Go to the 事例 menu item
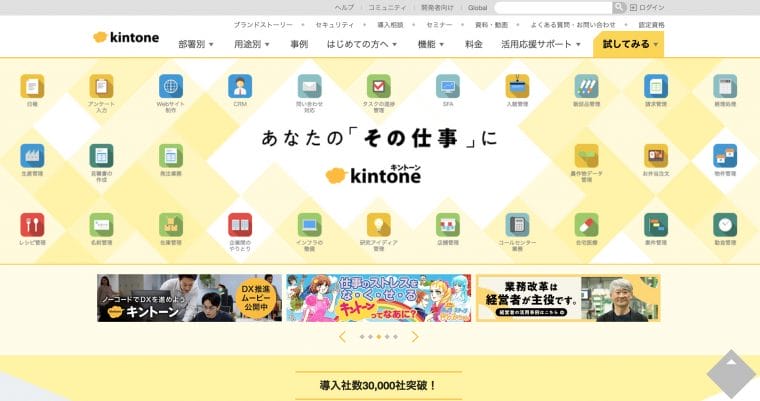 (x=299, y=44)
